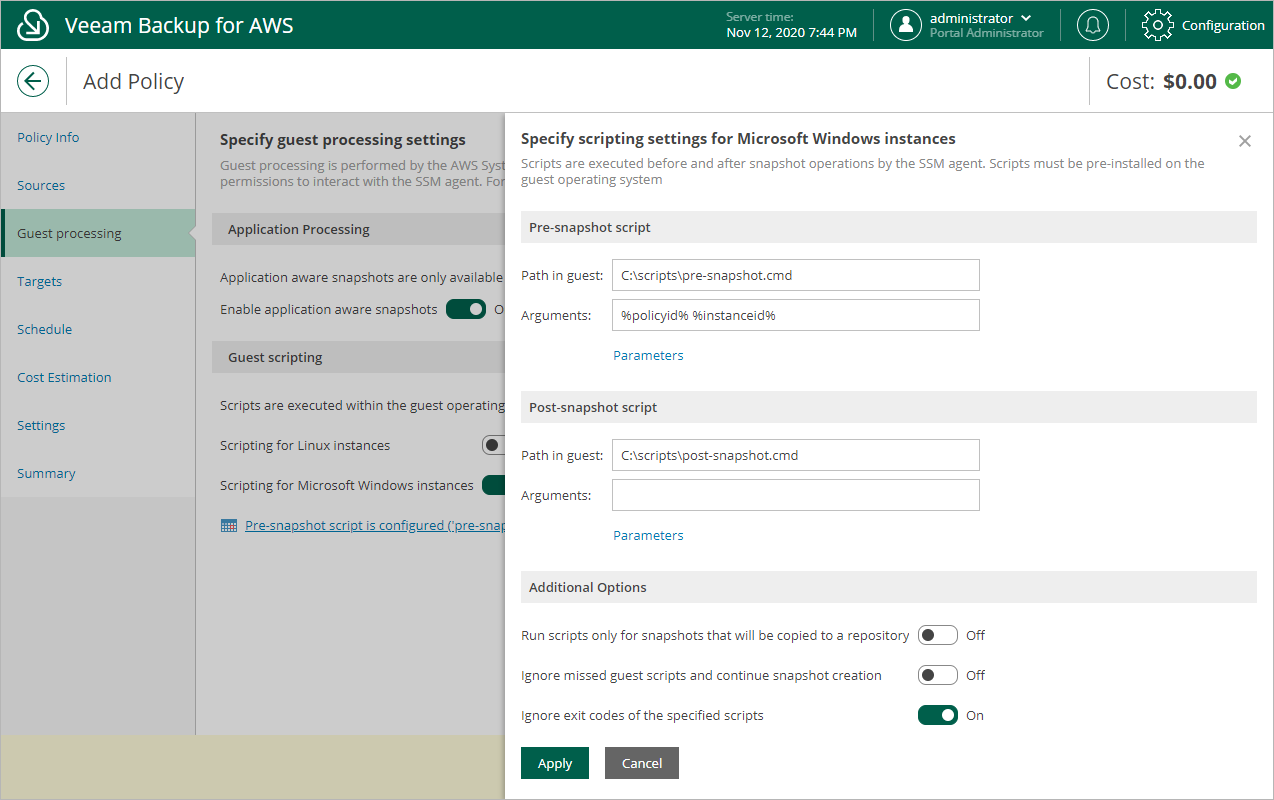1274x800 pixels.
Task: Click the server time Nov 12, 2020 text
Action: (792, 33)
